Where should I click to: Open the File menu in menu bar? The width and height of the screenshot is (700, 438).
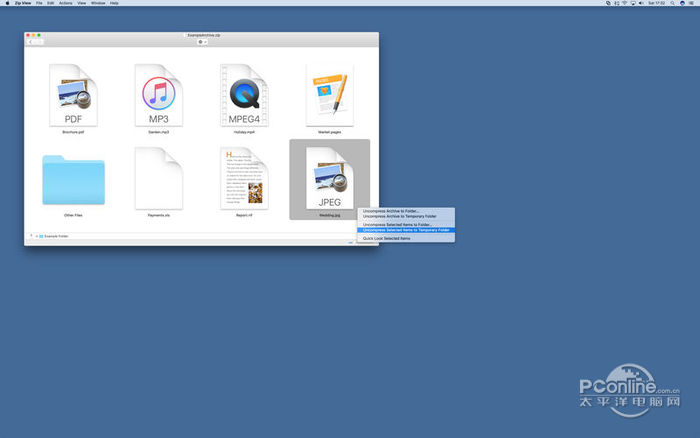click(39, 3)
